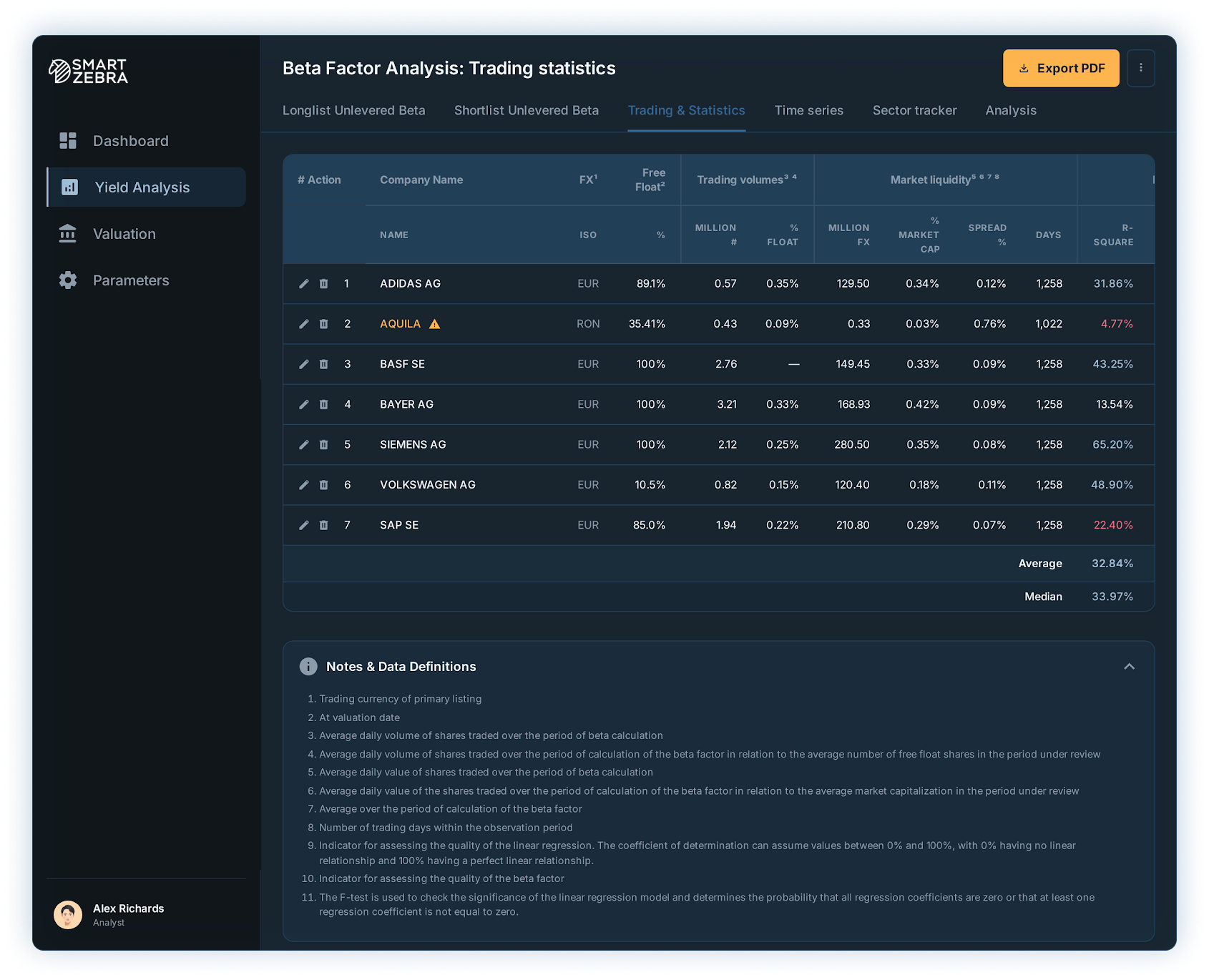Image resolution: width=1209 pixels, height=980 pixels.
Task: Click the Notes info circle icon
Action: point(308,667)
